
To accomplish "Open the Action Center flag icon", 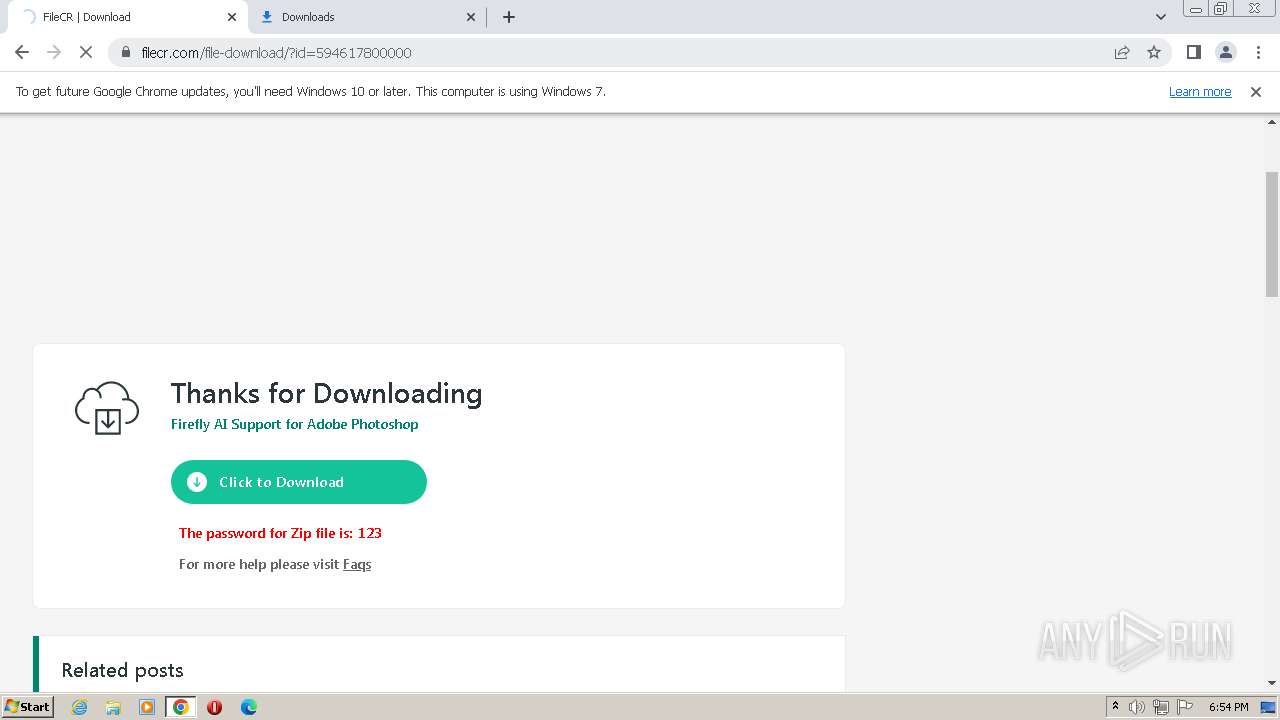I will tap(1185, 707).
